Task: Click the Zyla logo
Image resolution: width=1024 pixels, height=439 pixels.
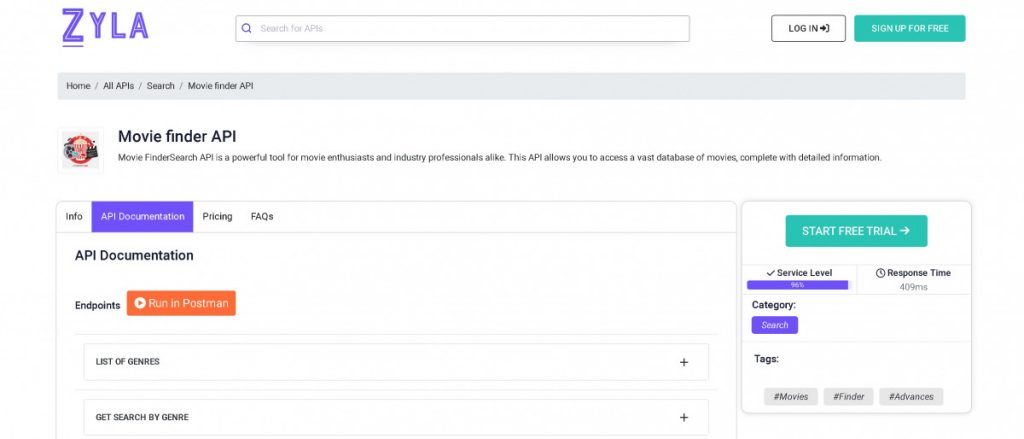Action: tap(105, 27)
